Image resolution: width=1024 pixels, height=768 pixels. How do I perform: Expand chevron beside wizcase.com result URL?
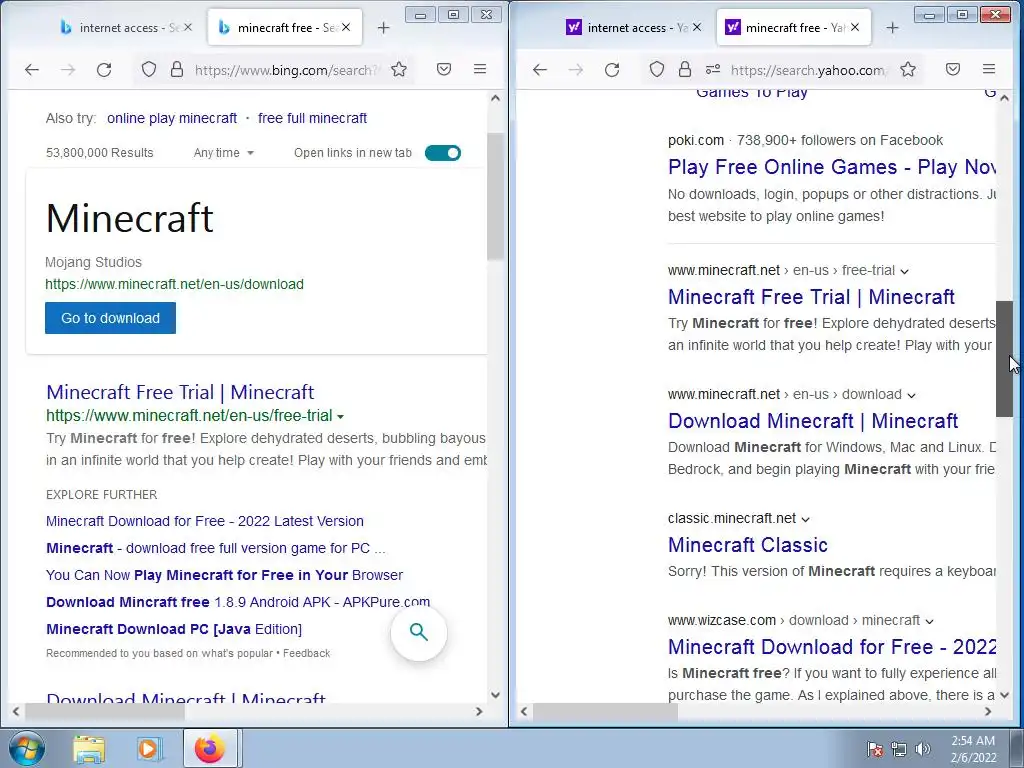(x=929, y=621)
